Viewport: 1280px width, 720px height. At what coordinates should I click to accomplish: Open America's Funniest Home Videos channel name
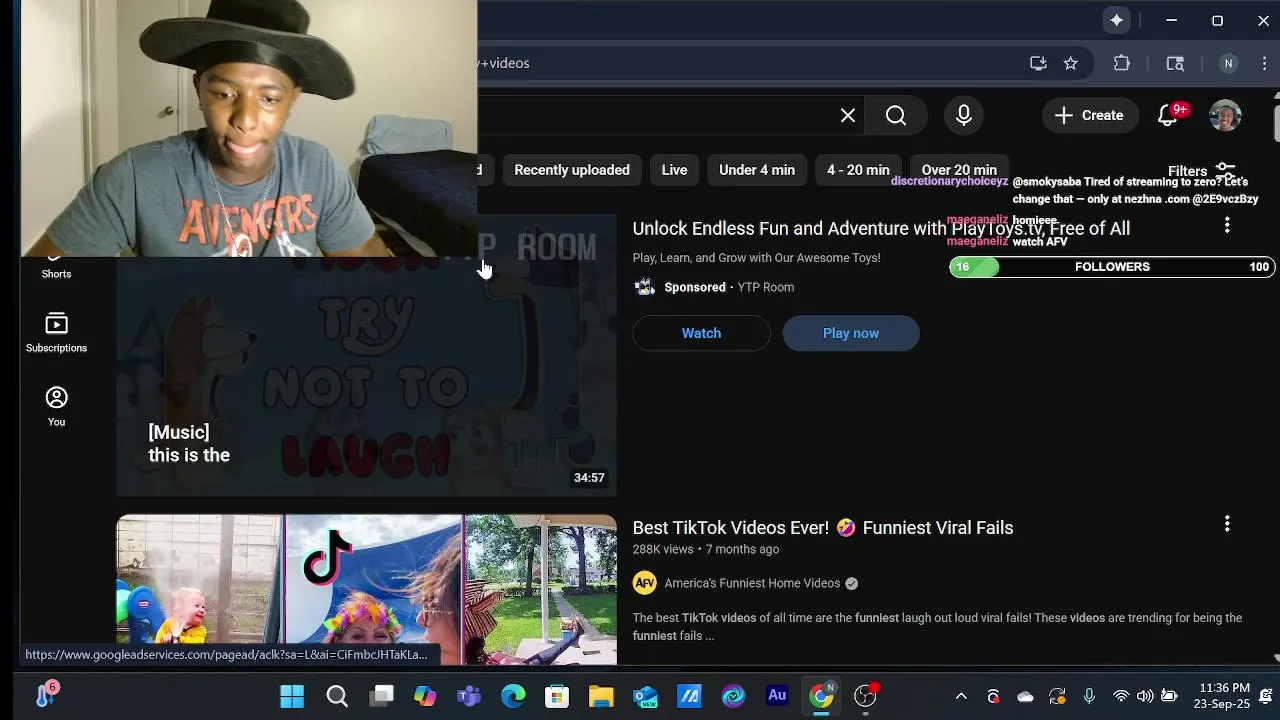pyautogui.click(x=752, y=583)
